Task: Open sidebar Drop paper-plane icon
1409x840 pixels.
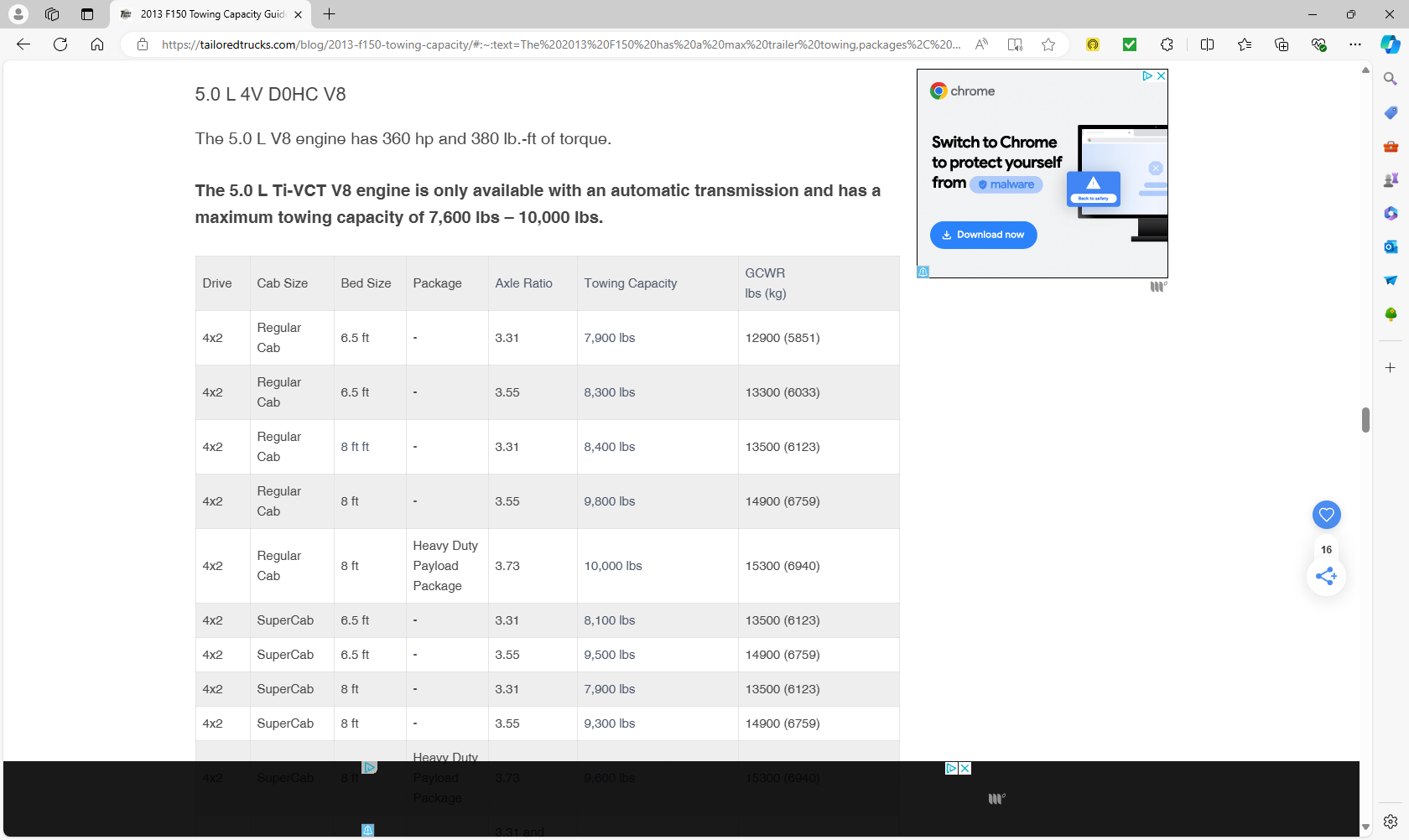Action: point(1391,280)
